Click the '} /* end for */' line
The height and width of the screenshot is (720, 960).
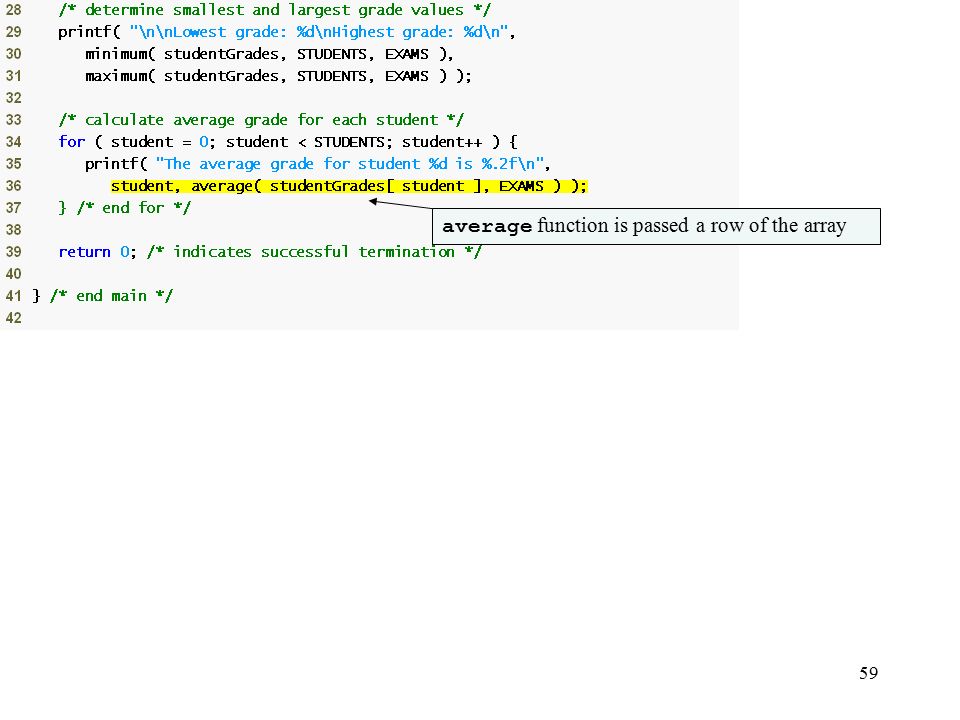pyautogui.click(x=125, y=208)
